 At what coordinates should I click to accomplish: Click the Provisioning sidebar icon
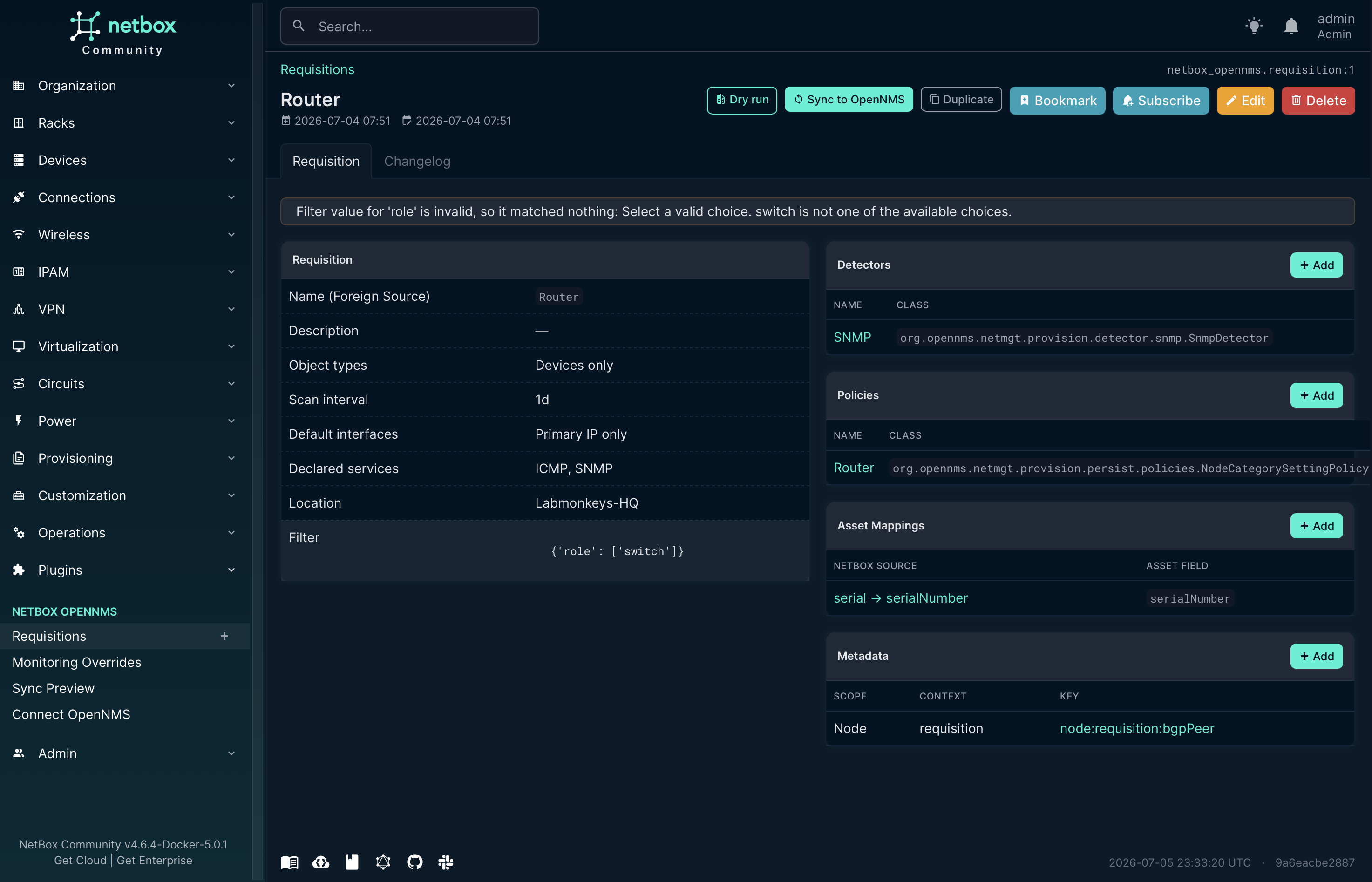pos(19,458)
